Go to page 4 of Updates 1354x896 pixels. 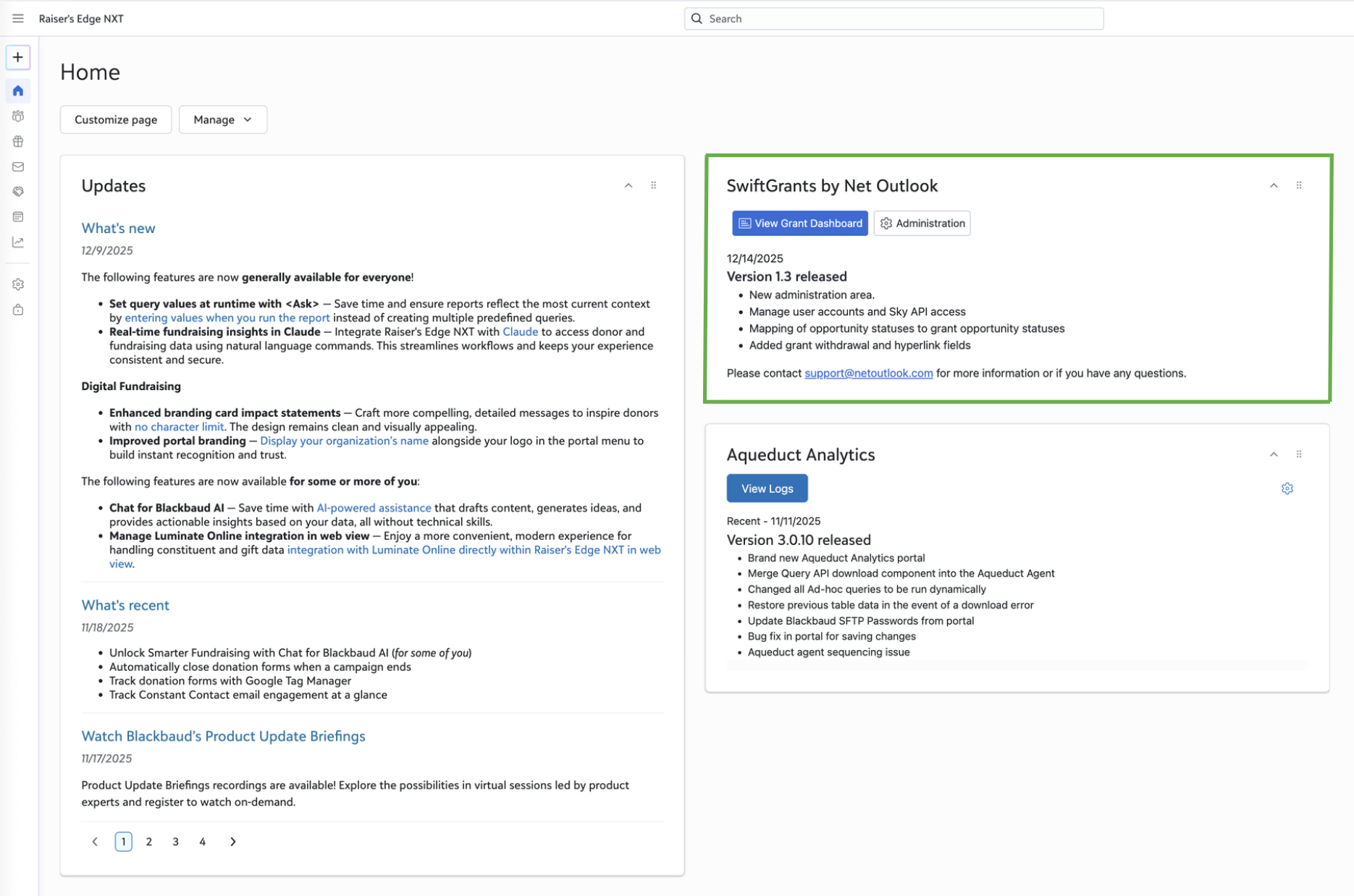(x=203, y=842)
